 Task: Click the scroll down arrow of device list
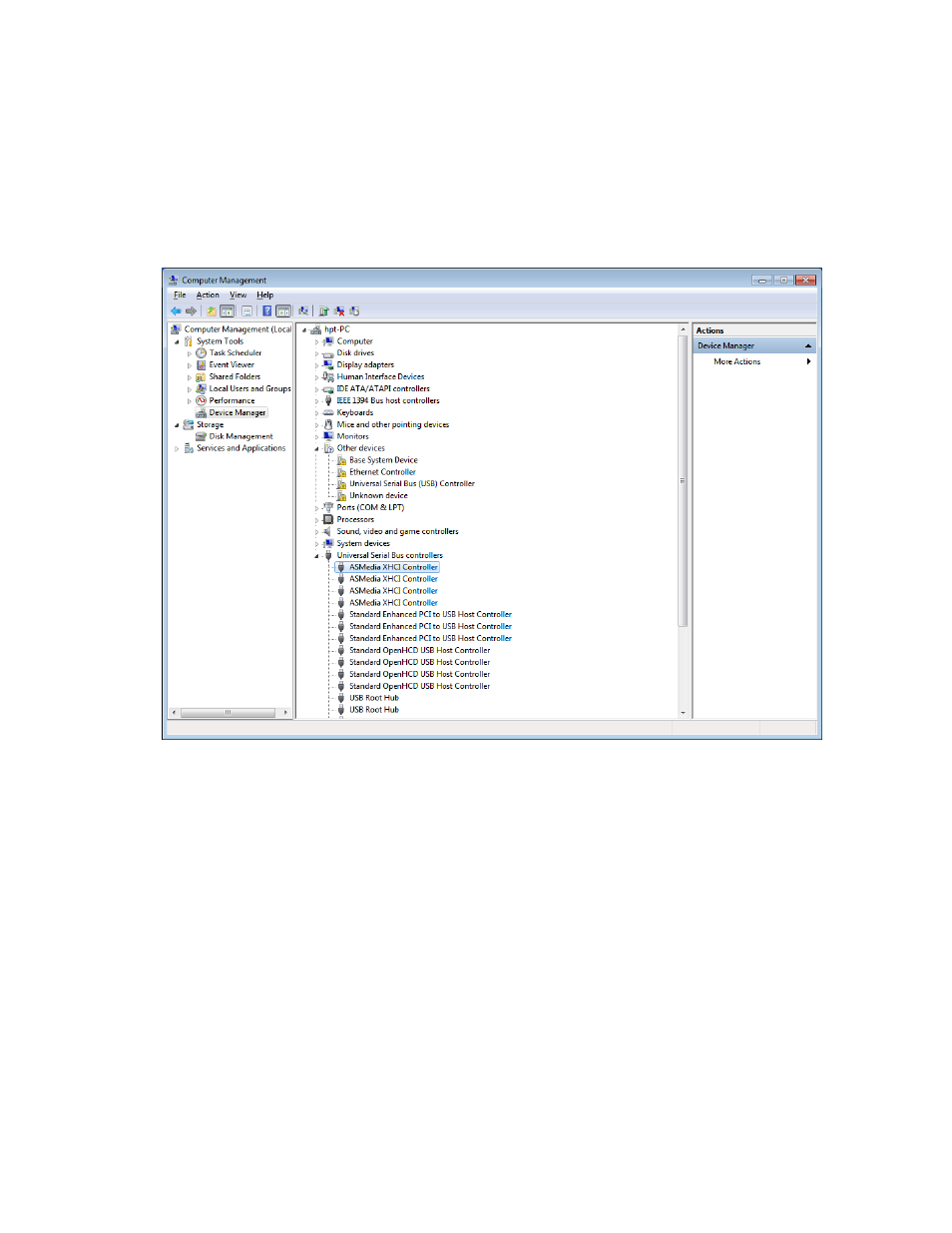[684, 713]
